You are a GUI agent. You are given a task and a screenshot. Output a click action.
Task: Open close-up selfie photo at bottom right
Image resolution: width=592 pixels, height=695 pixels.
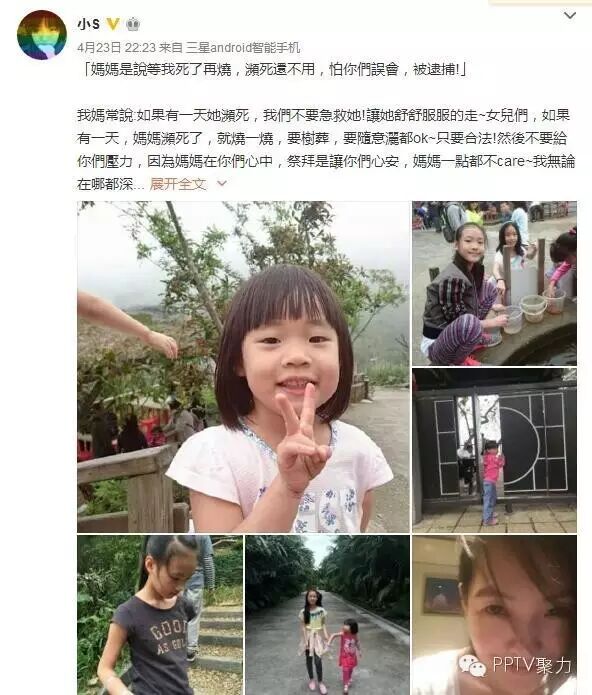tap(495, 615)
